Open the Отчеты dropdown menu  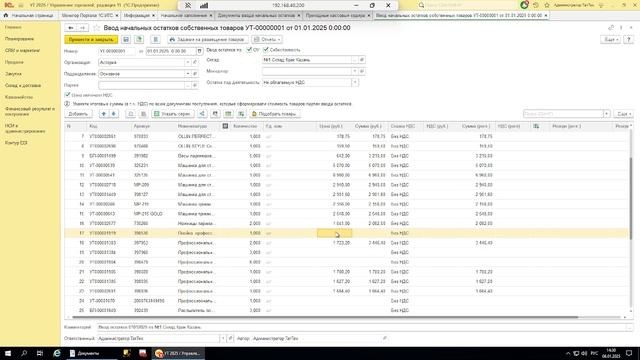click(x=267, y=40)
